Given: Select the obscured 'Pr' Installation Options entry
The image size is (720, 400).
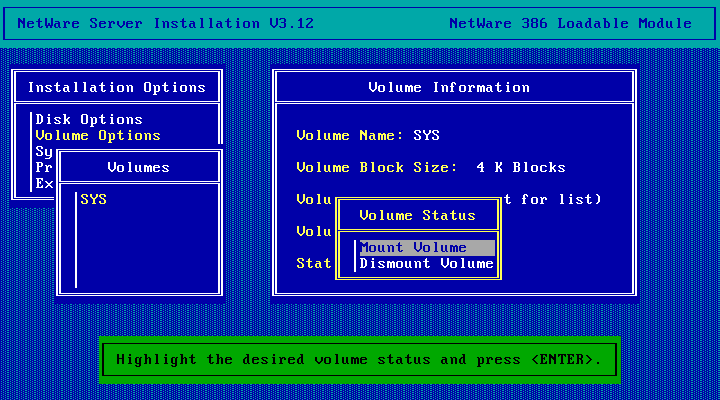Looking at the screenshot, I should pos(44,168).
